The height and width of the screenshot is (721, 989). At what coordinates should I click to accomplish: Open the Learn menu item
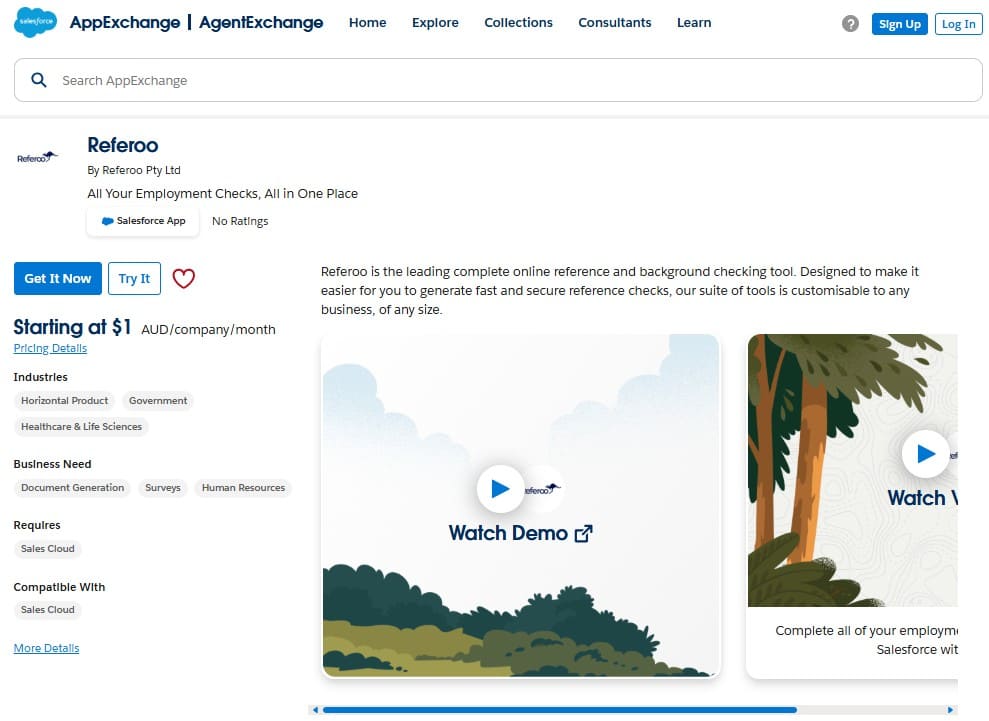[694, 23]
